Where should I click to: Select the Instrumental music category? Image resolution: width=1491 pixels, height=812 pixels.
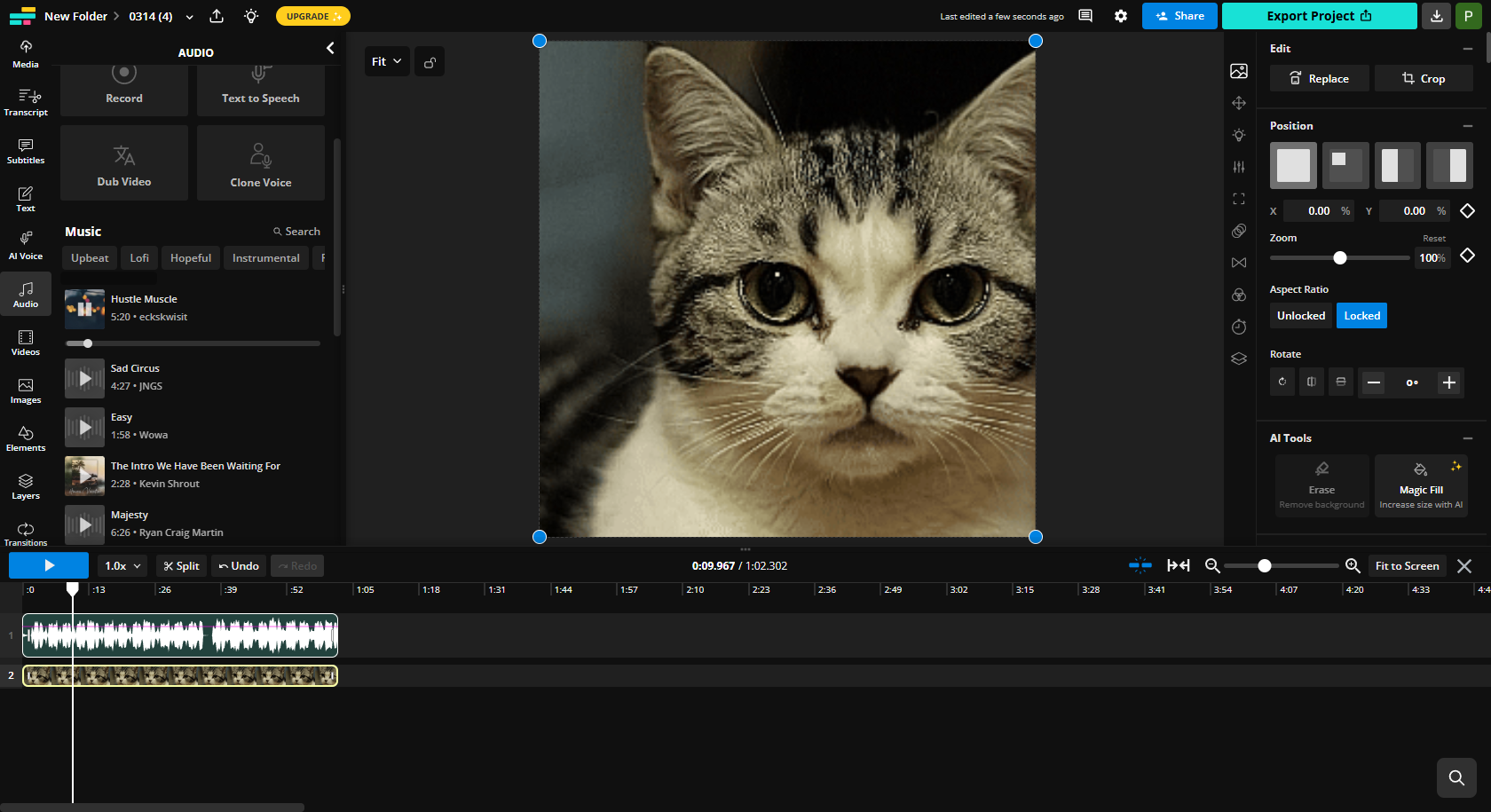click(265, 257)
